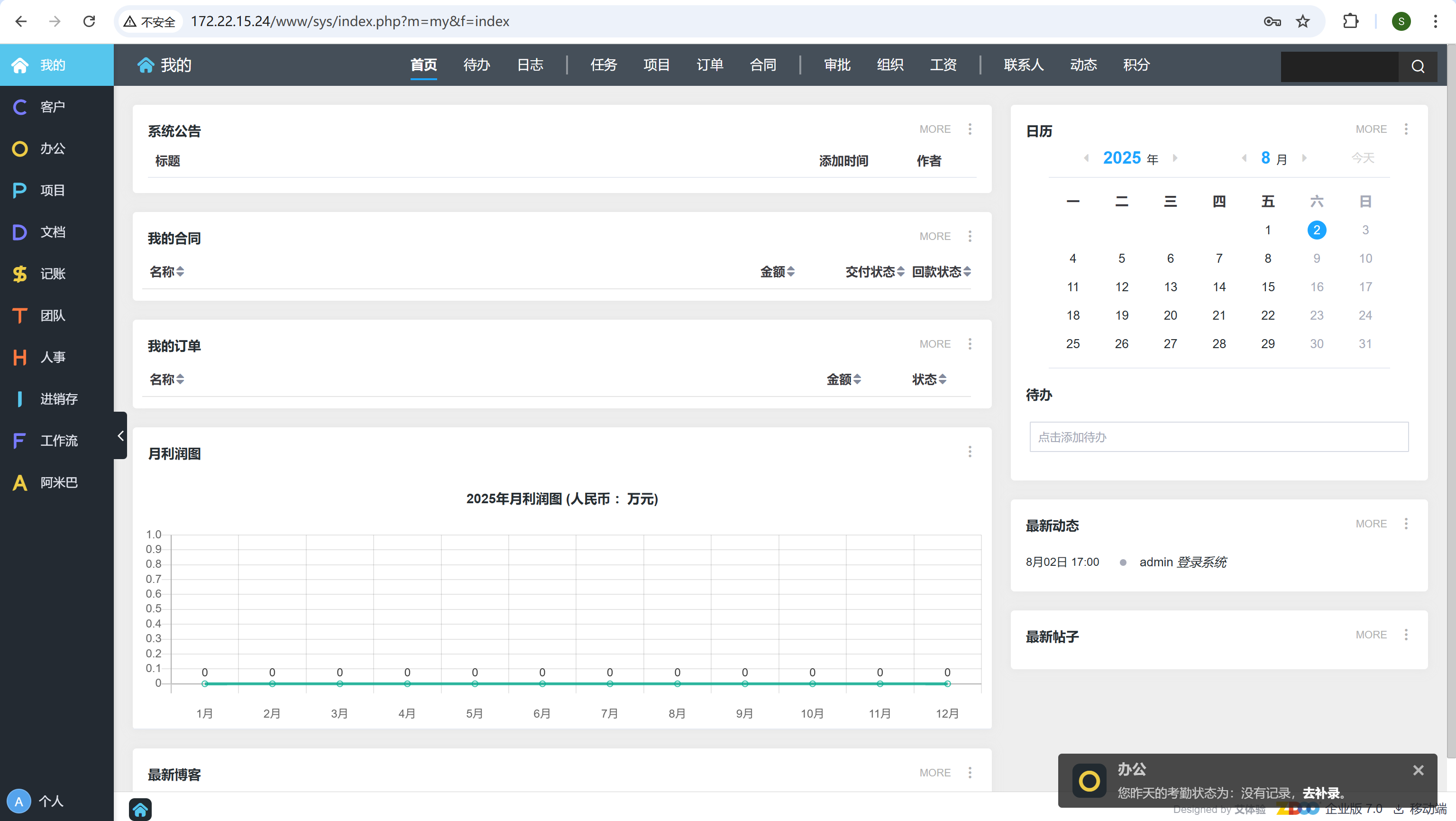Click MORE in 我的合同 panel
The width and height of the screenshot is (1456, 821).
[x=935, y=236]
